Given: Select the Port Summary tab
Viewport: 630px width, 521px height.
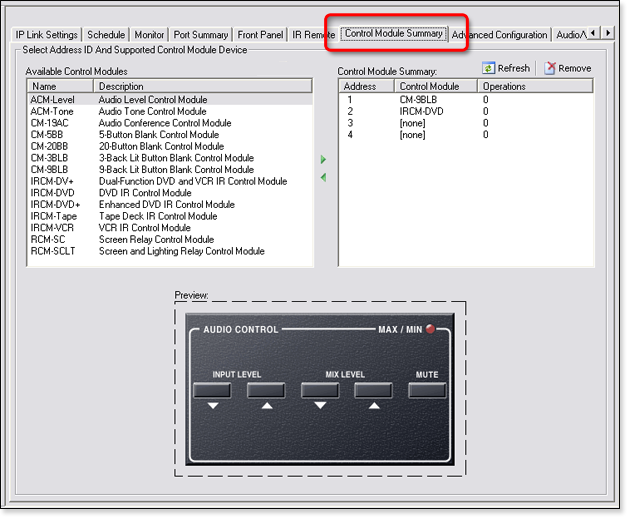Looking at the screenshot, I should point(201,35).
